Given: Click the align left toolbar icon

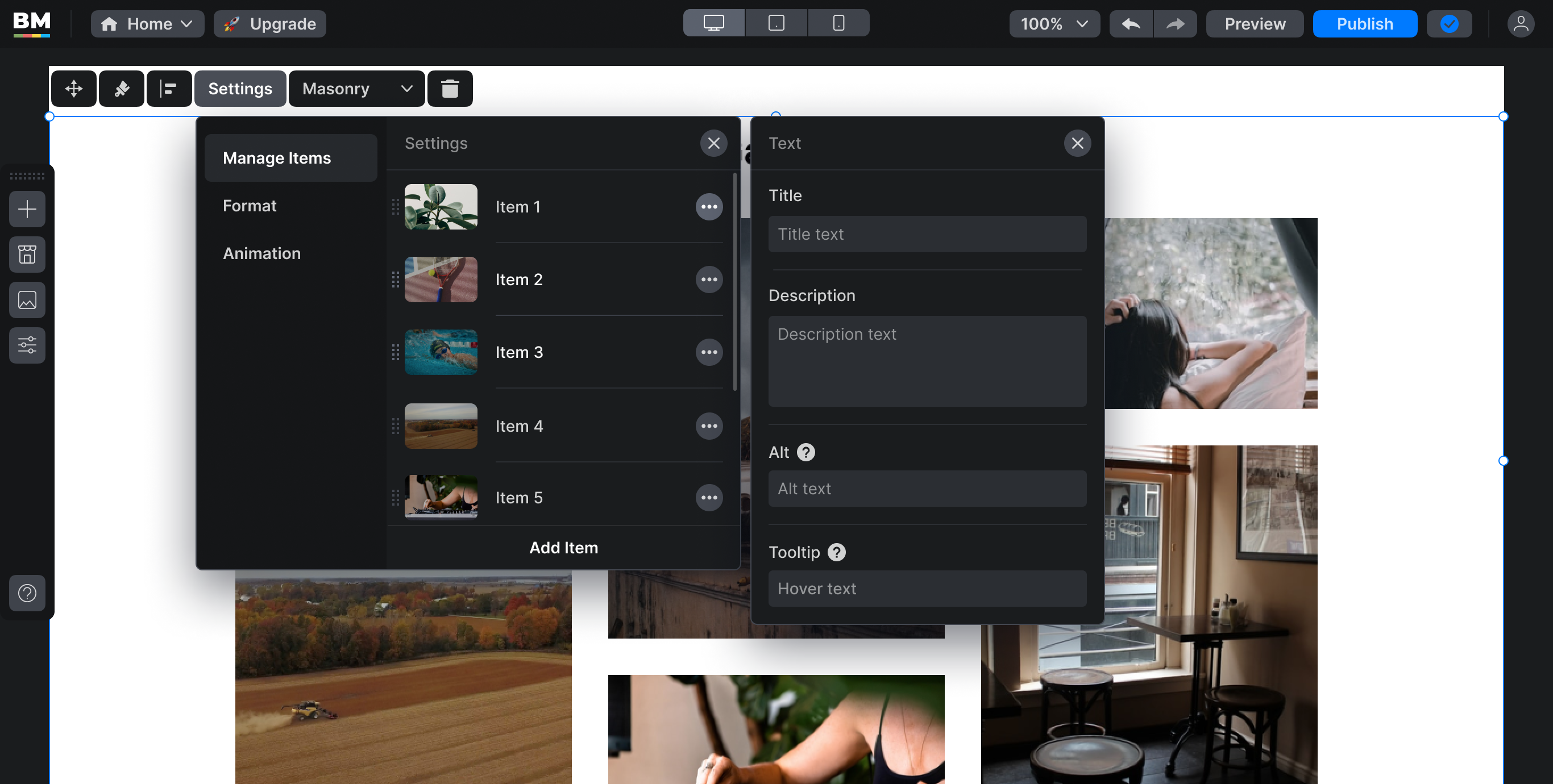Looking at the screenshot, I should pyautogui.click(x=169, y=89).
